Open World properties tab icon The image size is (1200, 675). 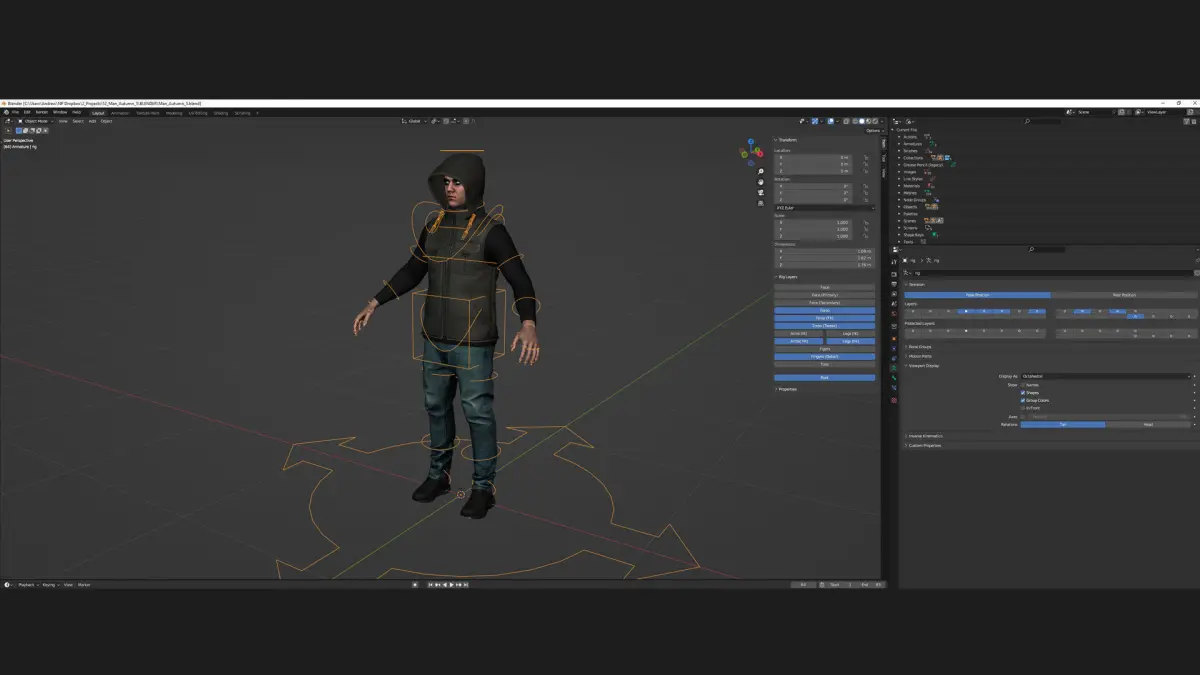(x=894, y=314)
